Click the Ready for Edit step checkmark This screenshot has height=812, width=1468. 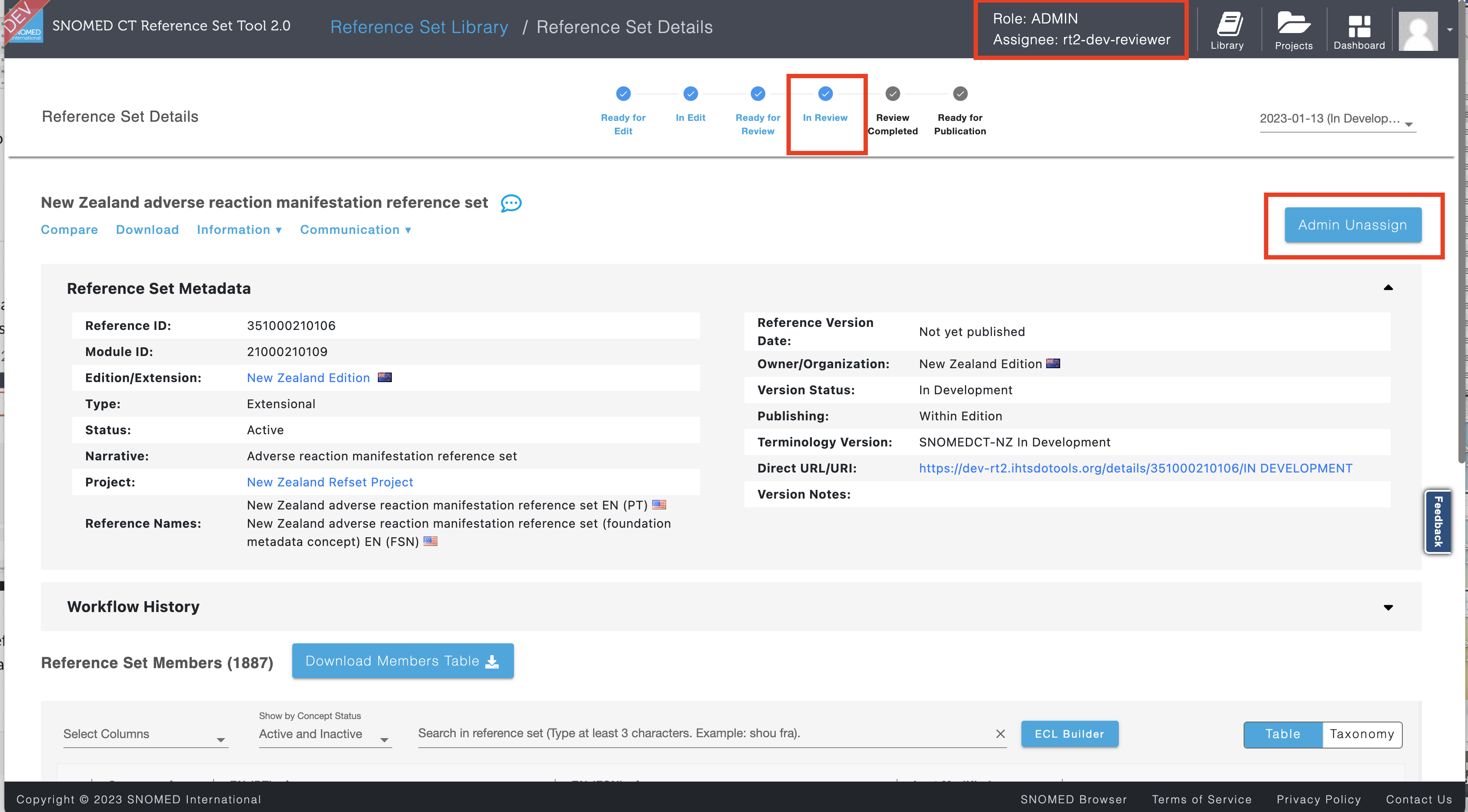click(623, 93)
